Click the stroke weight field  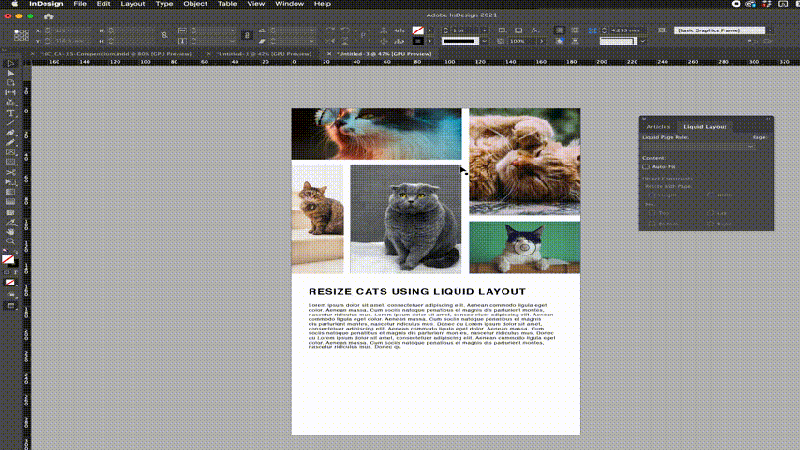click(x=465, y=30)
